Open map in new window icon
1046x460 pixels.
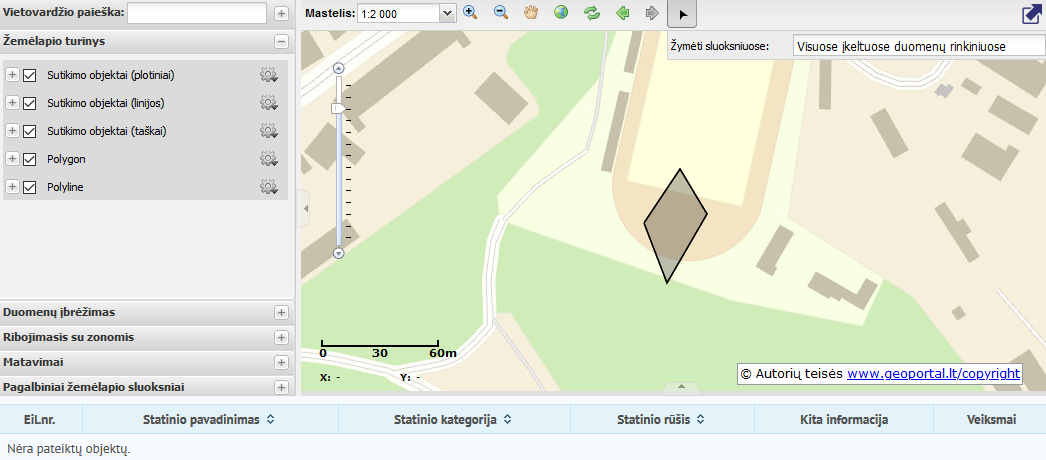pyautogui.click(x=1031, y=14)
